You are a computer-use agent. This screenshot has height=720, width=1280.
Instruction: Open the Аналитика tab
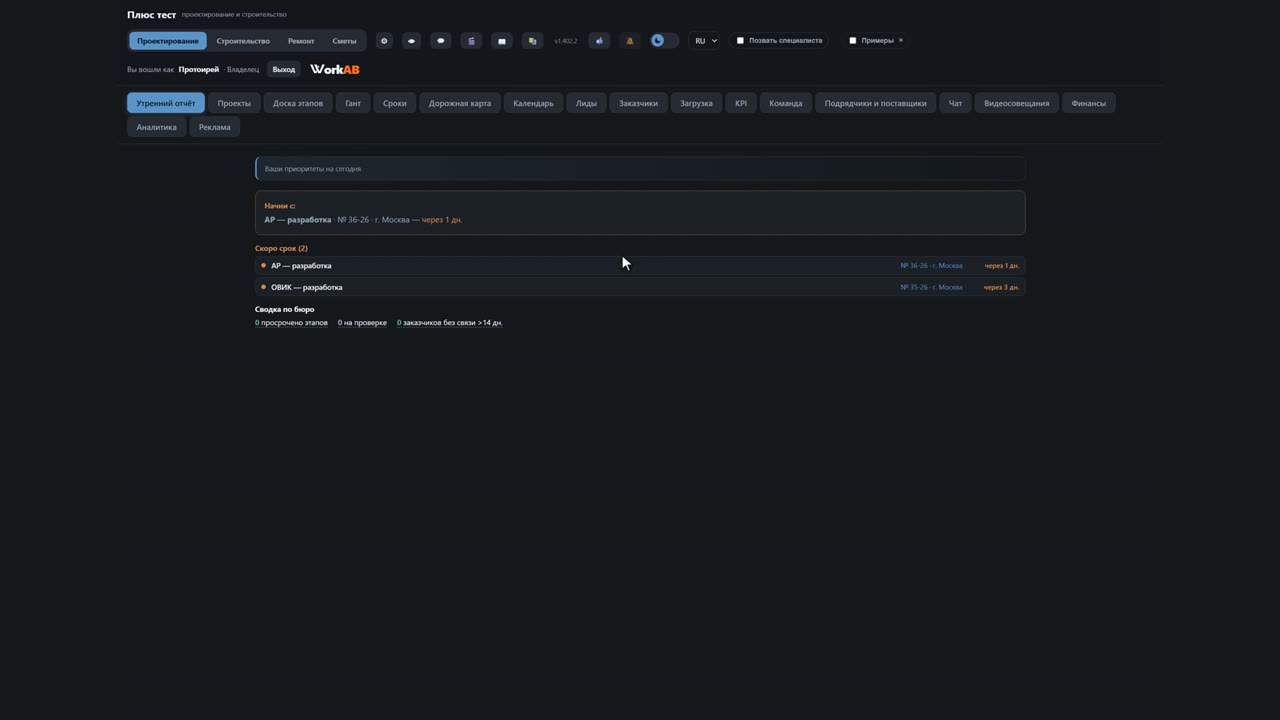157,127
